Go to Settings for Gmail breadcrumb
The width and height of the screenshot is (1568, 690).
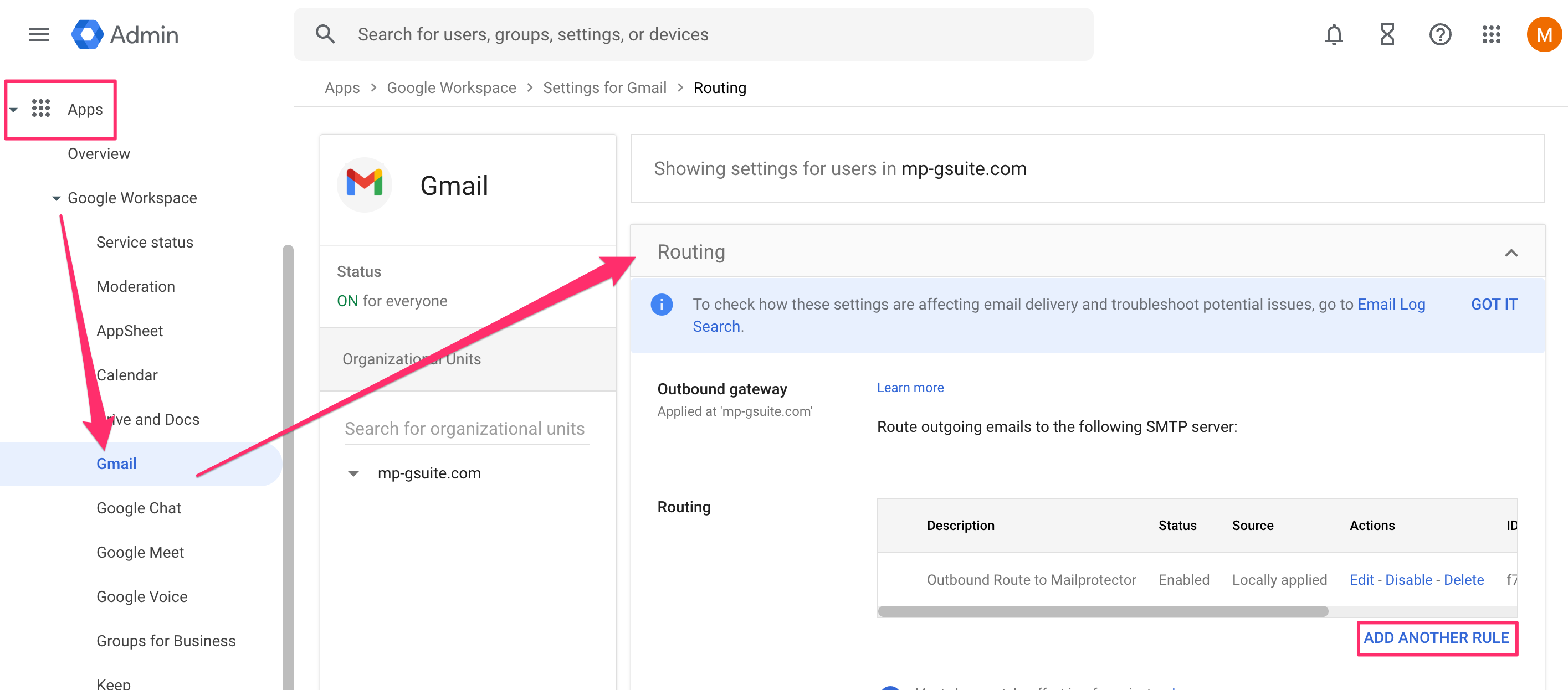[x=604, y=88]
